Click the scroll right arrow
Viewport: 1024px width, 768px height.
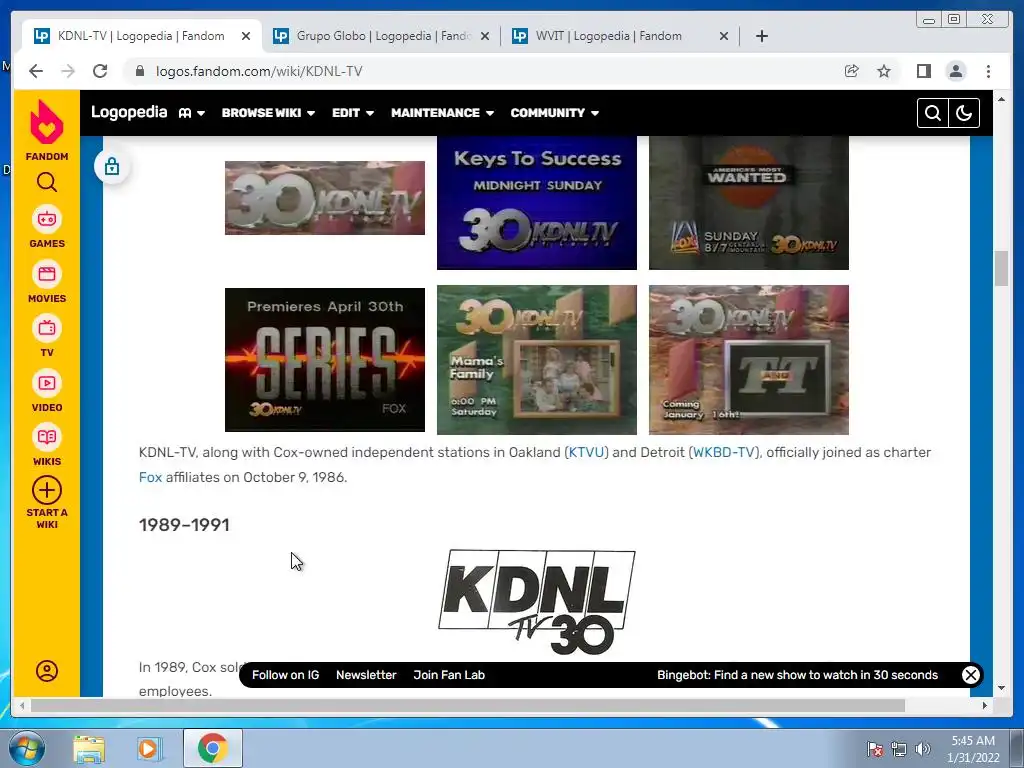(x=985, y=705)
